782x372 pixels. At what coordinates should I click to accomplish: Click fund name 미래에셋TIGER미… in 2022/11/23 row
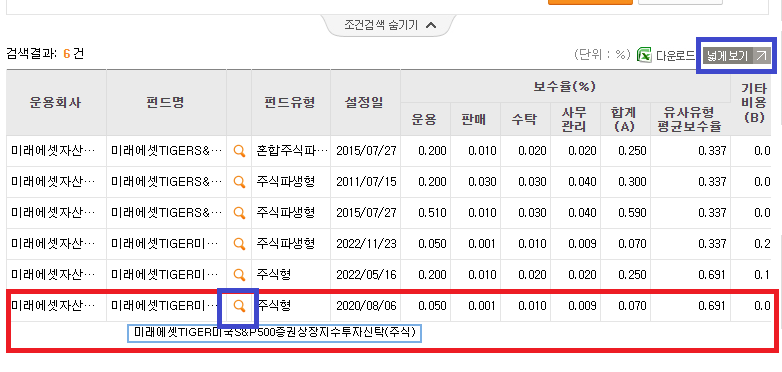click(165, 243)
